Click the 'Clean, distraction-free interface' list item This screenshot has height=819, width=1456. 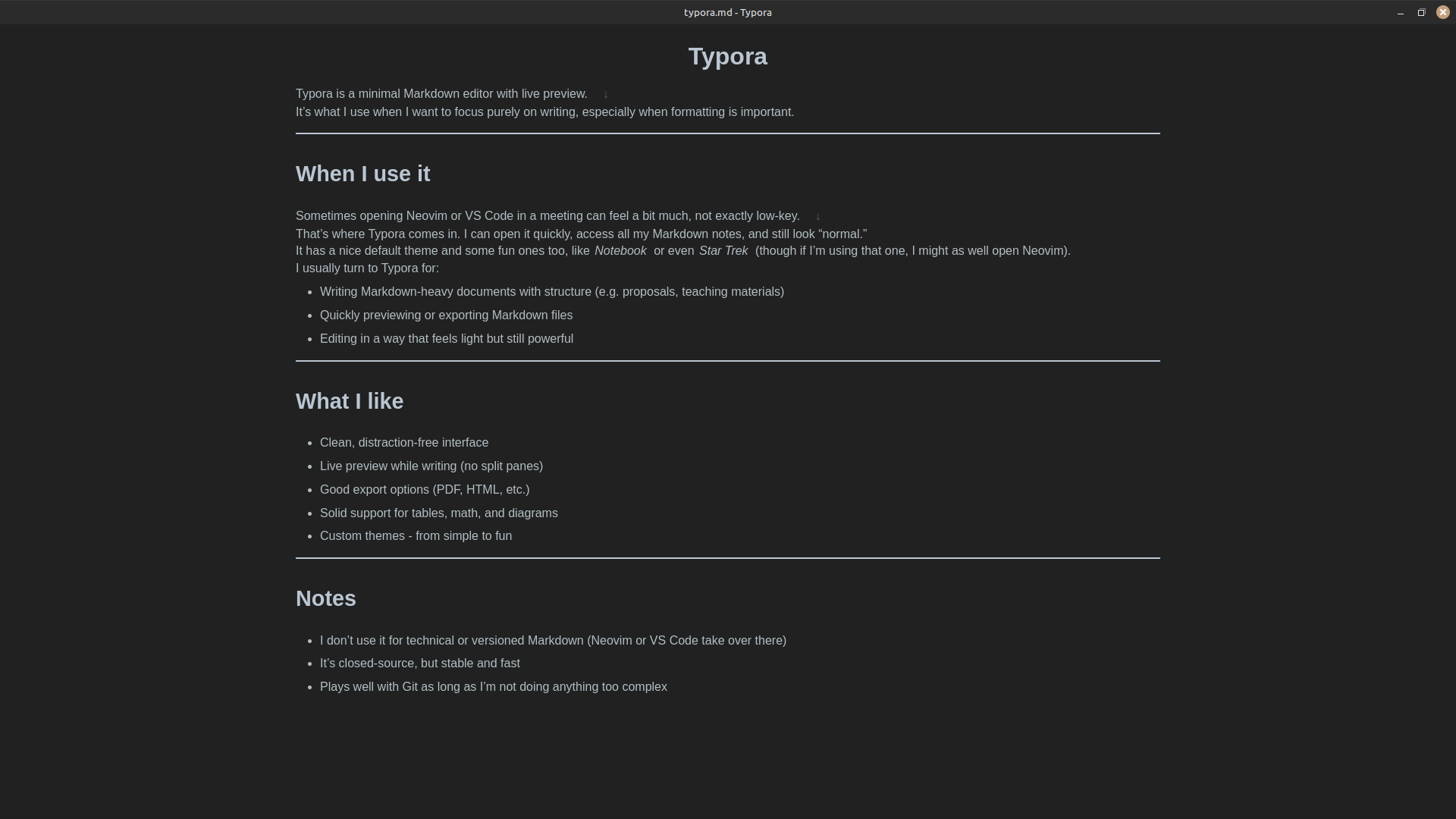tap(404, 443)
